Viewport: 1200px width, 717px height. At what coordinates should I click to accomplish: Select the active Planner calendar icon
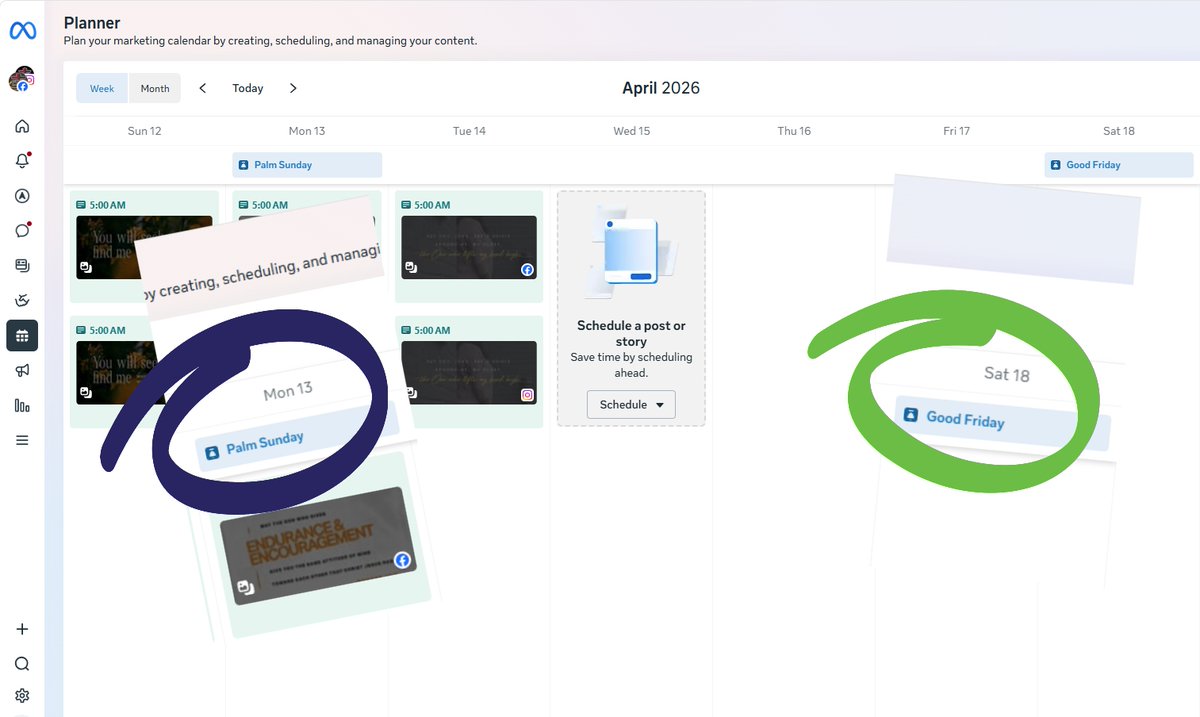click(x=22, y=336)
